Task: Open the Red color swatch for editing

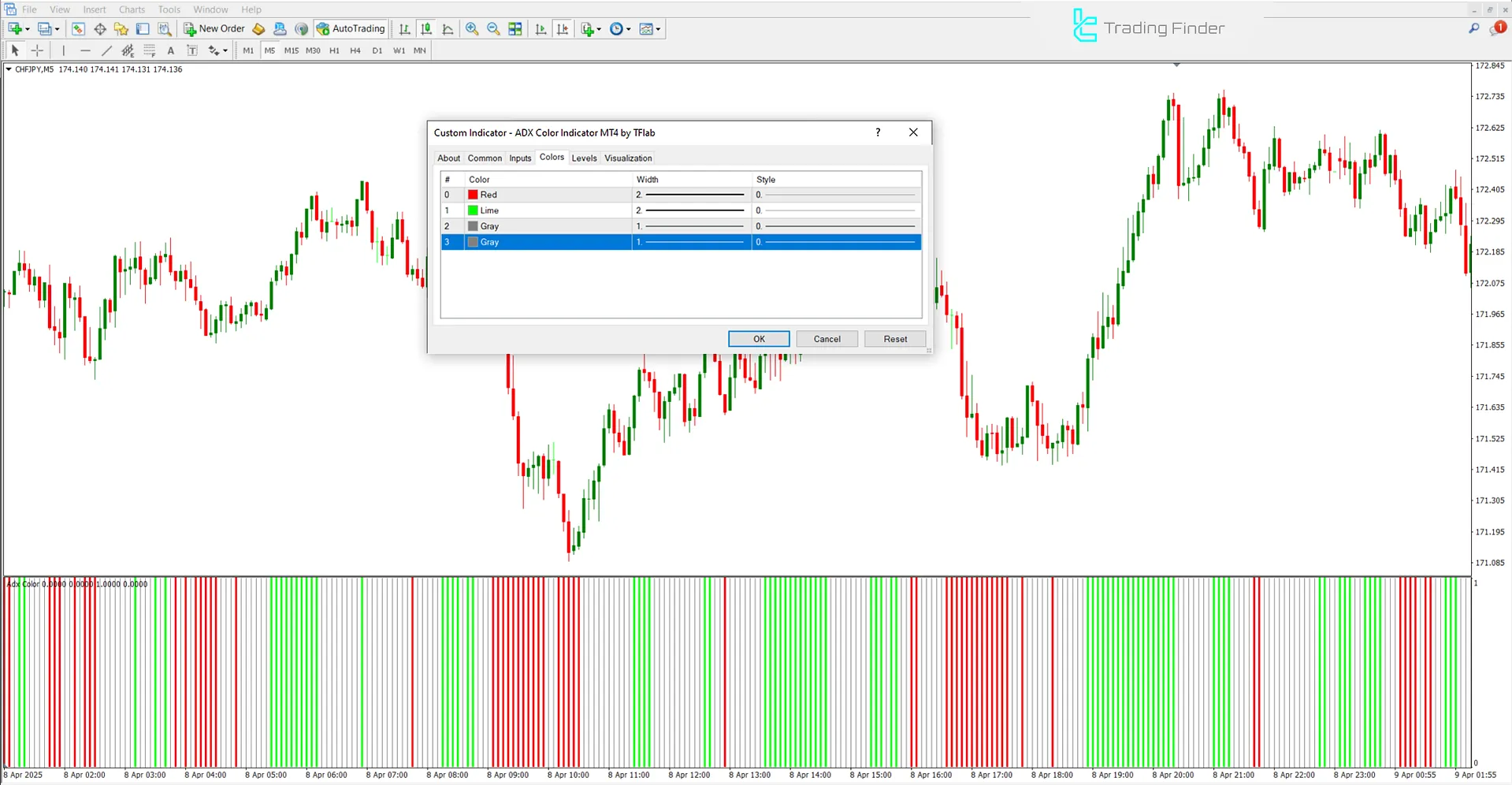Action: click(474, 194)
